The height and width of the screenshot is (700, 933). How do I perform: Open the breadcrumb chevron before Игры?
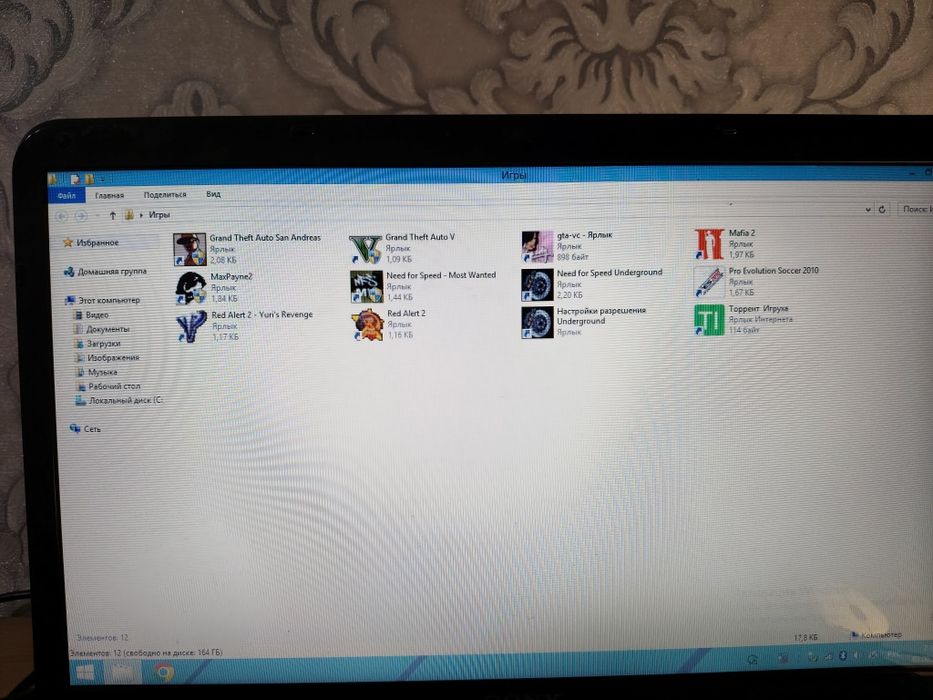141,215
